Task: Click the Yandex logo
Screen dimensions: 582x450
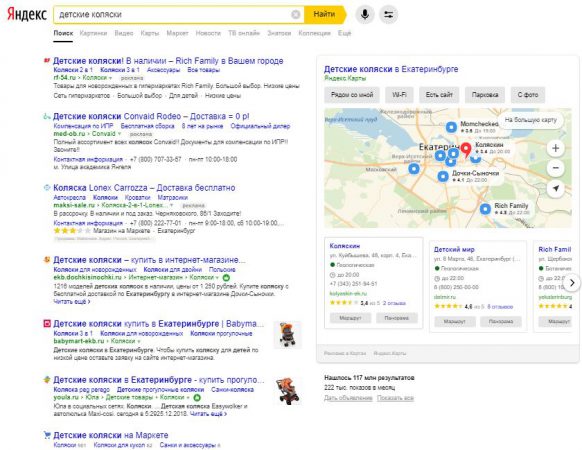Action: tap(27, 14)
